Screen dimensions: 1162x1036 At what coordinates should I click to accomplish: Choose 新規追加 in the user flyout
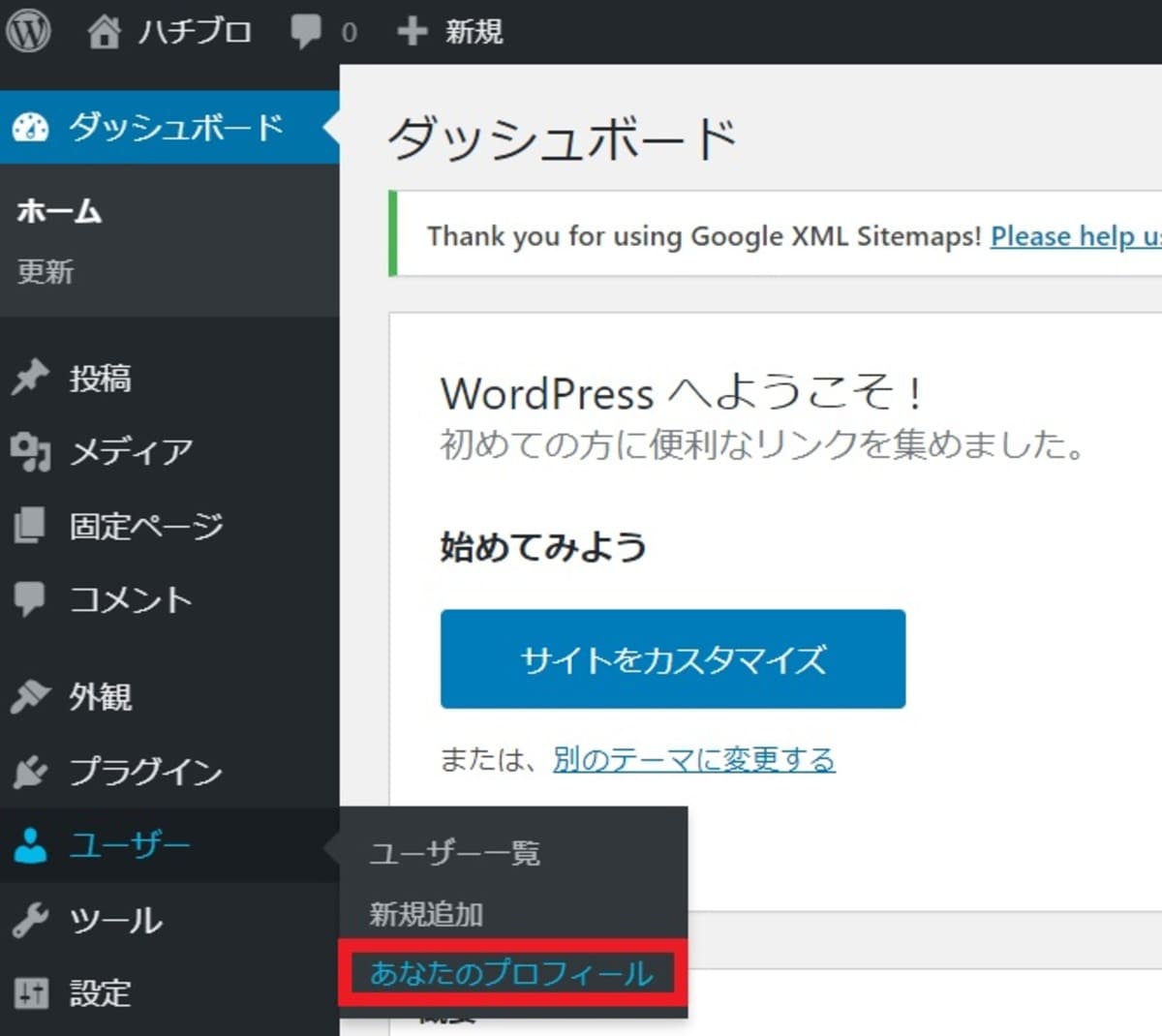426,914
